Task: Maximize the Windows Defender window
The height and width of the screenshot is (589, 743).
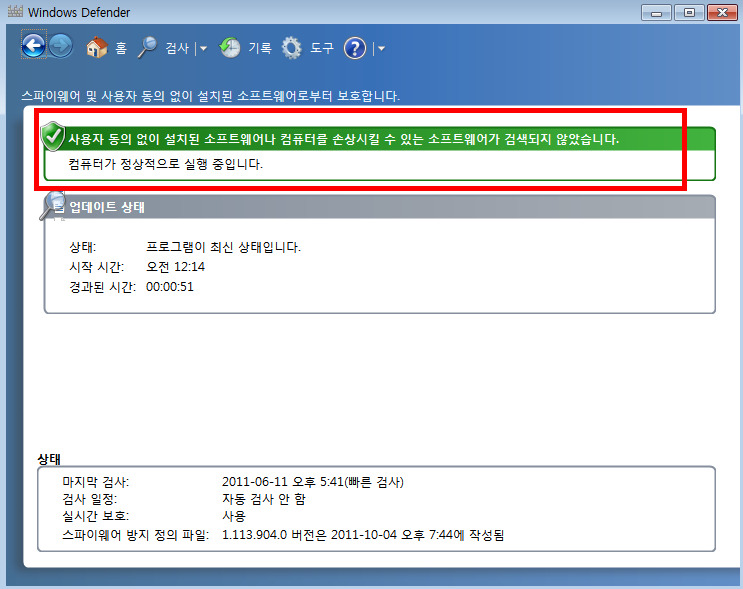Action: [688, 12]
